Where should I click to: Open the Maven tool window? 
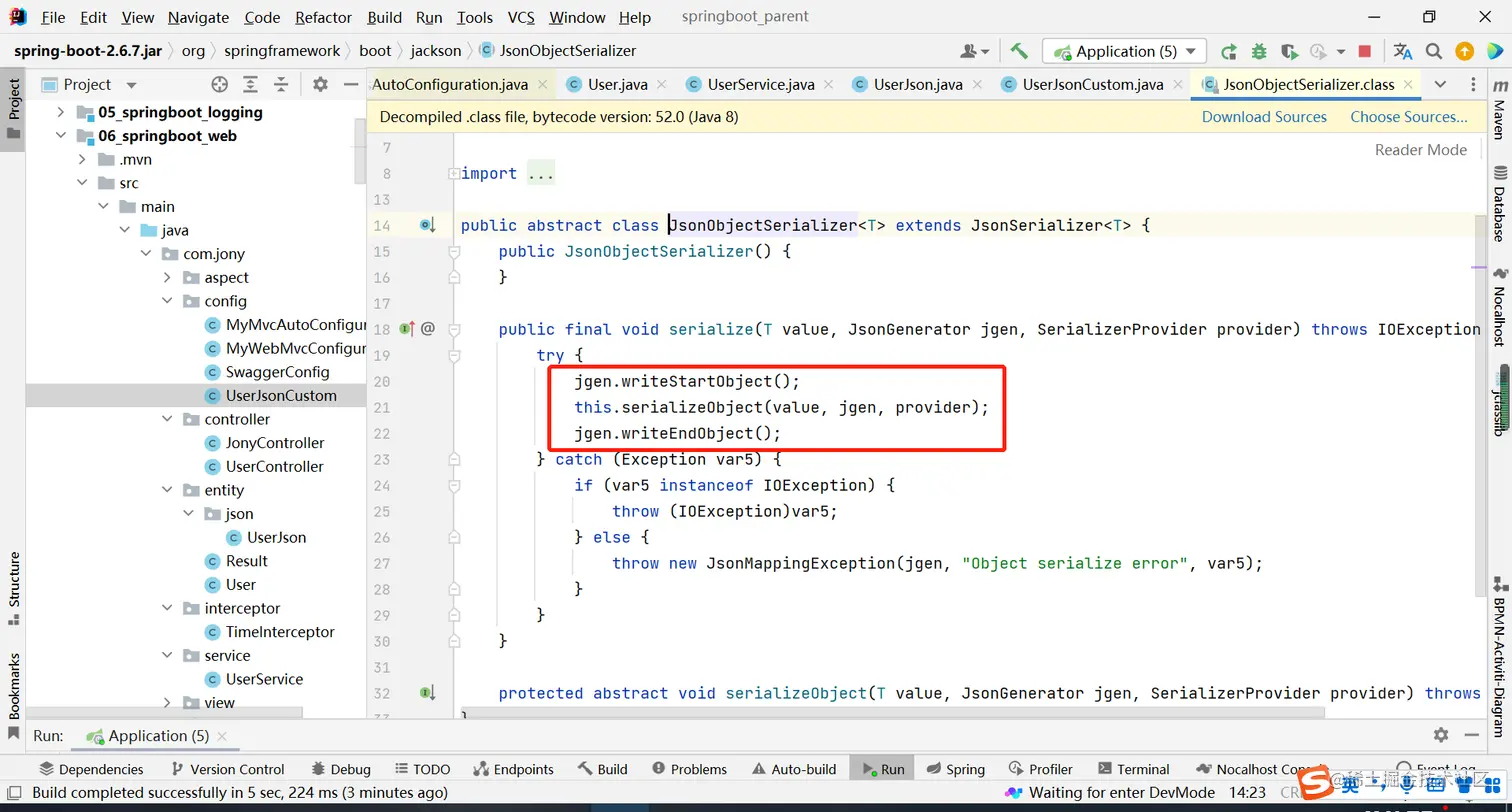click(1499, 110)
